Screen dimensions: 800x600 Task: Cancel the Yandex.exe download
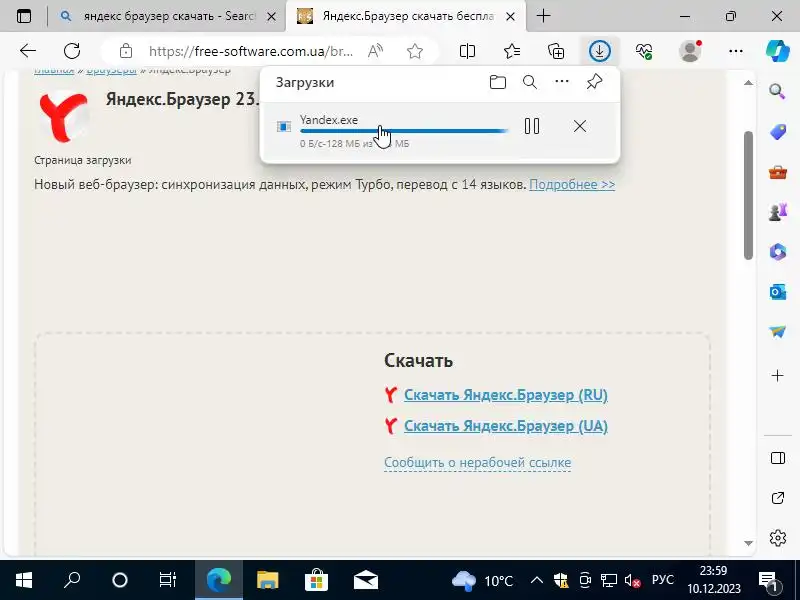coord(580,126)
